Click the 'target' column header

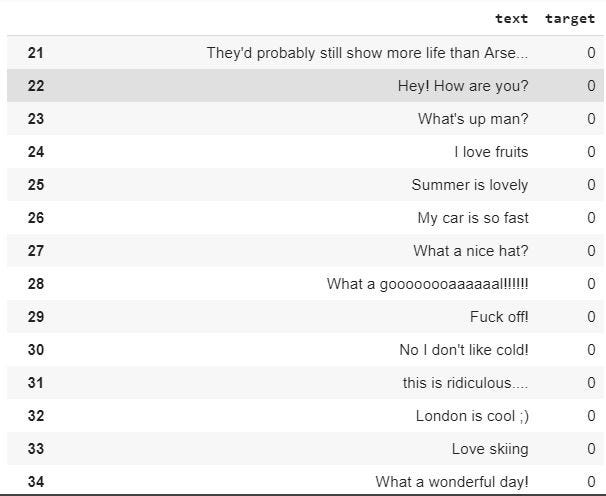click(x=570, y=19)
